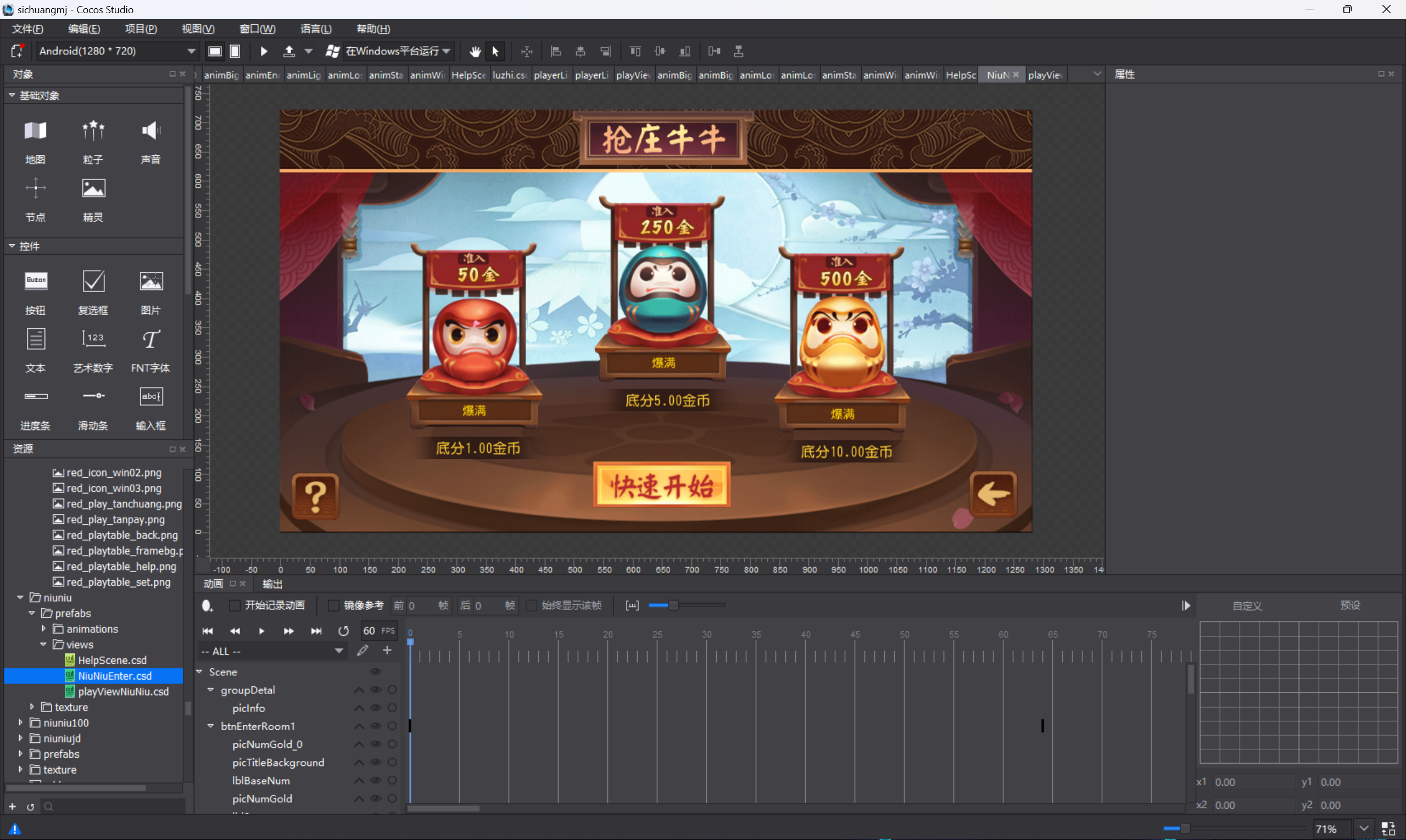The height and width of the screenshot is (840, 1406).
Task: Collapse the views folder
Action: coord(43,644)
